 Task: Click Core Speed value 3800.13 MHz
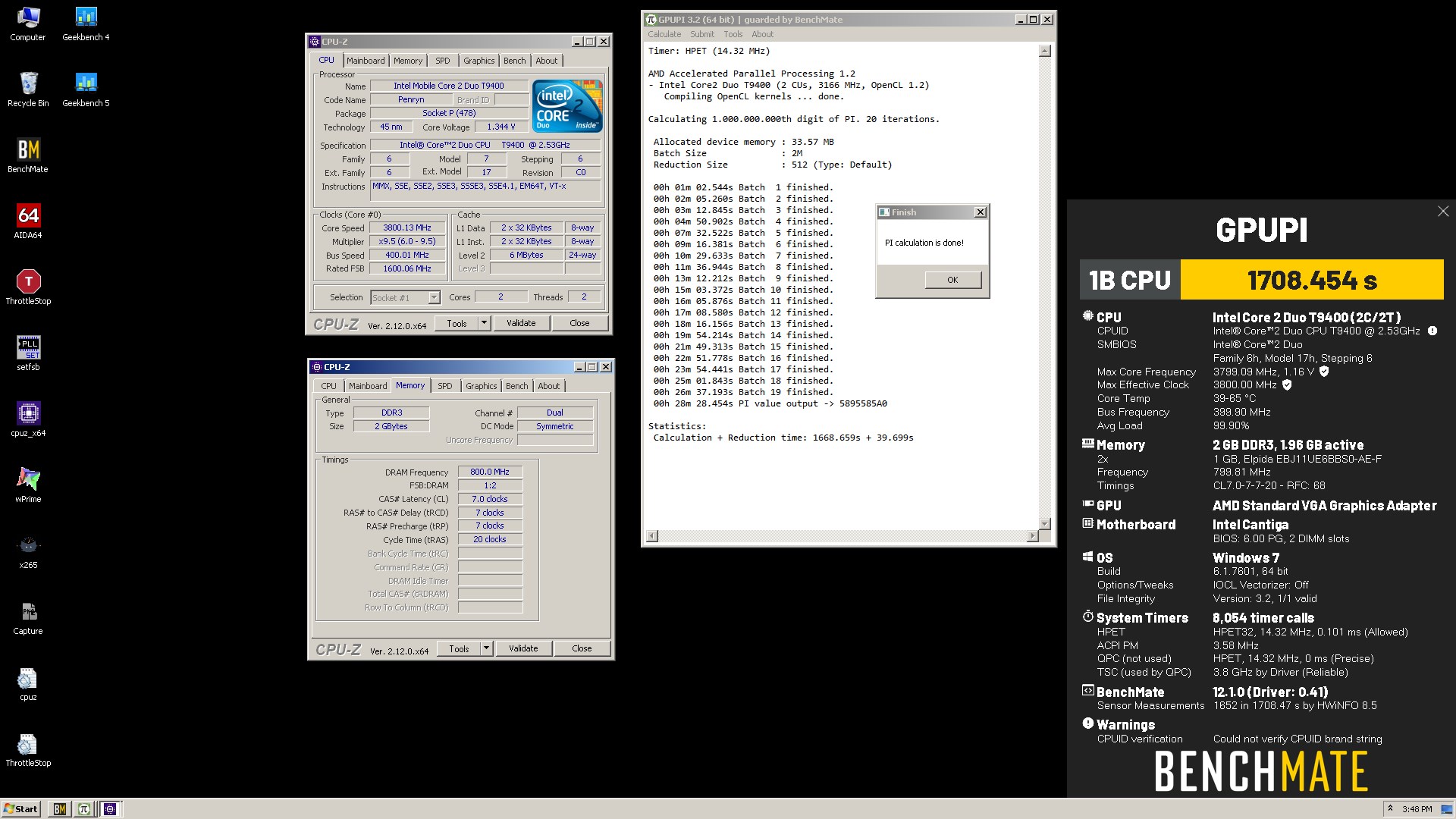click(x=407, y=227)
